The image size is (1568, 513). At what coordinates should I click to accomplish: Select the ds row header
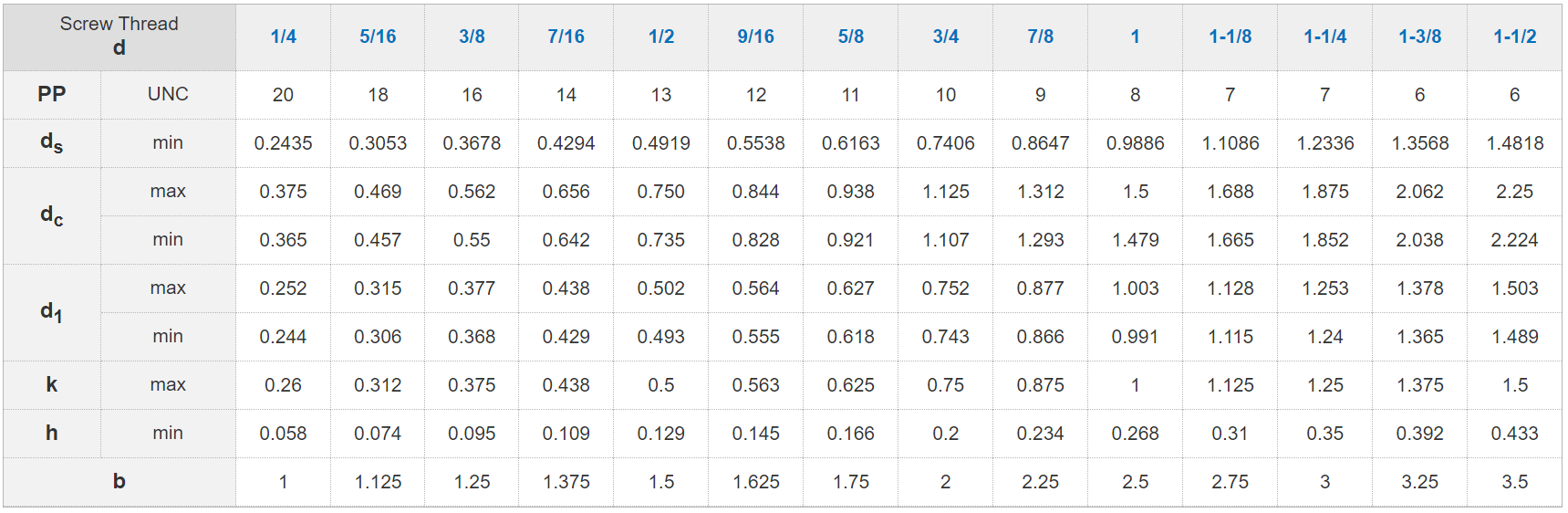coord(52,142)
